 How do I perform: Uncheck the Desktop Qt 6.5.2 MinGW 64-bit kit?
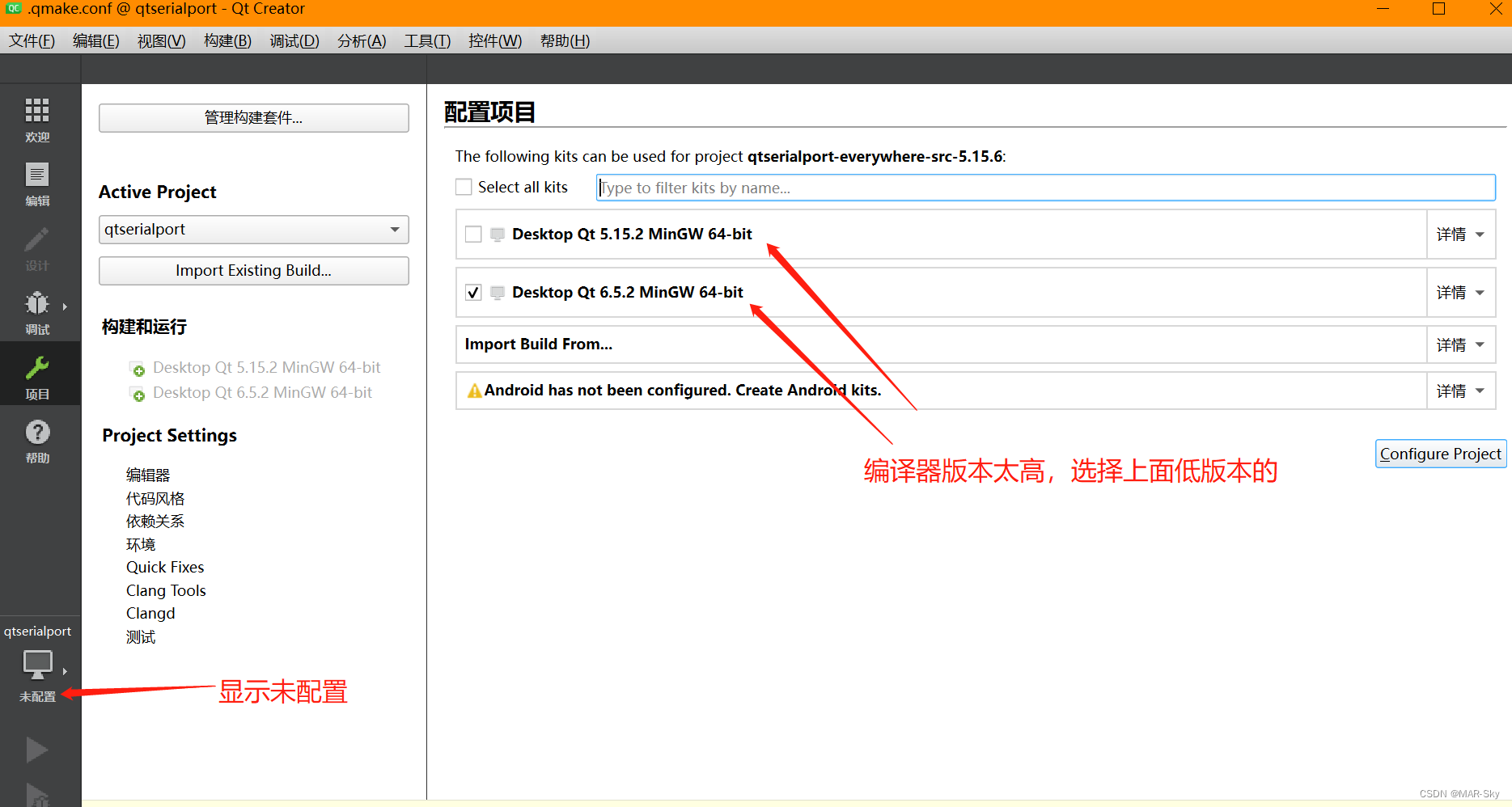(x=473, y=293)
